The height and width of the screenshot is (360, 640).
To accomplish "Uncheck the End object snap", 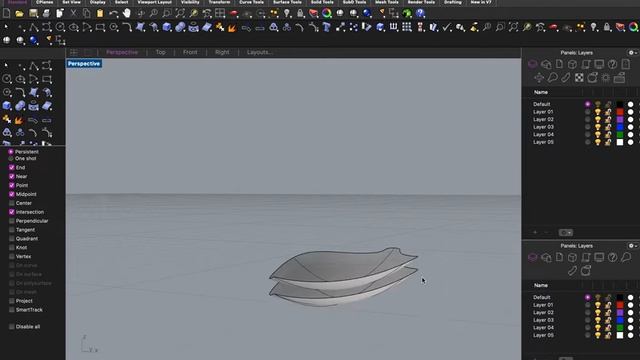I will point(11,168).
